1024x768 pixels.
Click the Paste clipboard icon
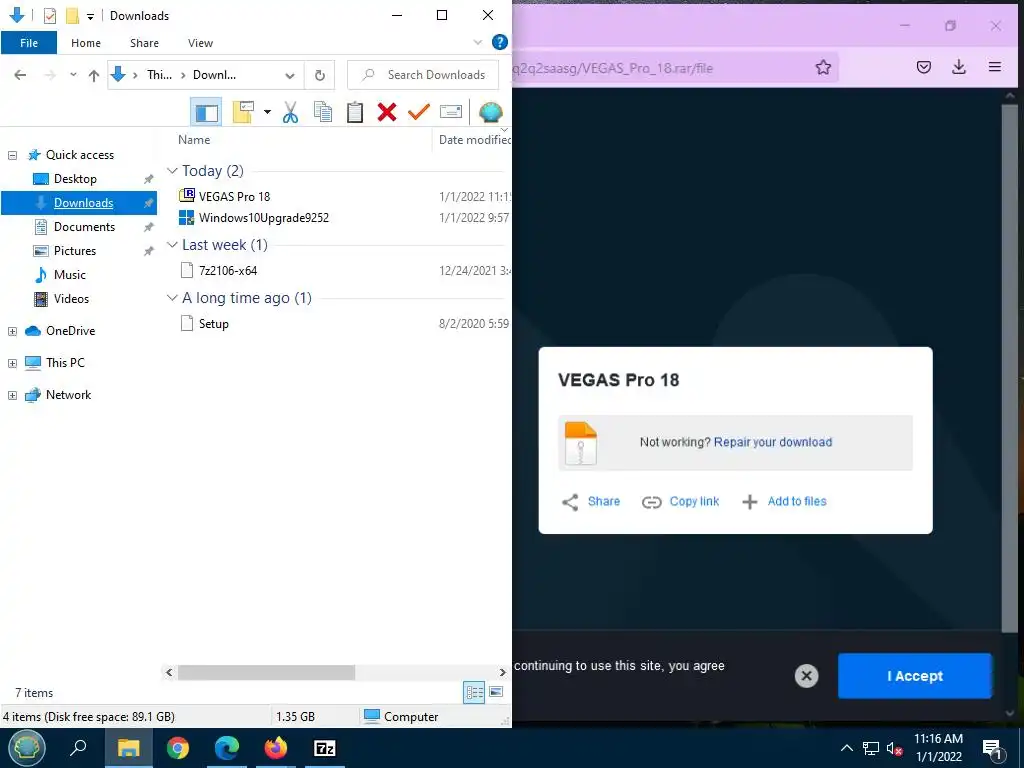pos(355,112)
